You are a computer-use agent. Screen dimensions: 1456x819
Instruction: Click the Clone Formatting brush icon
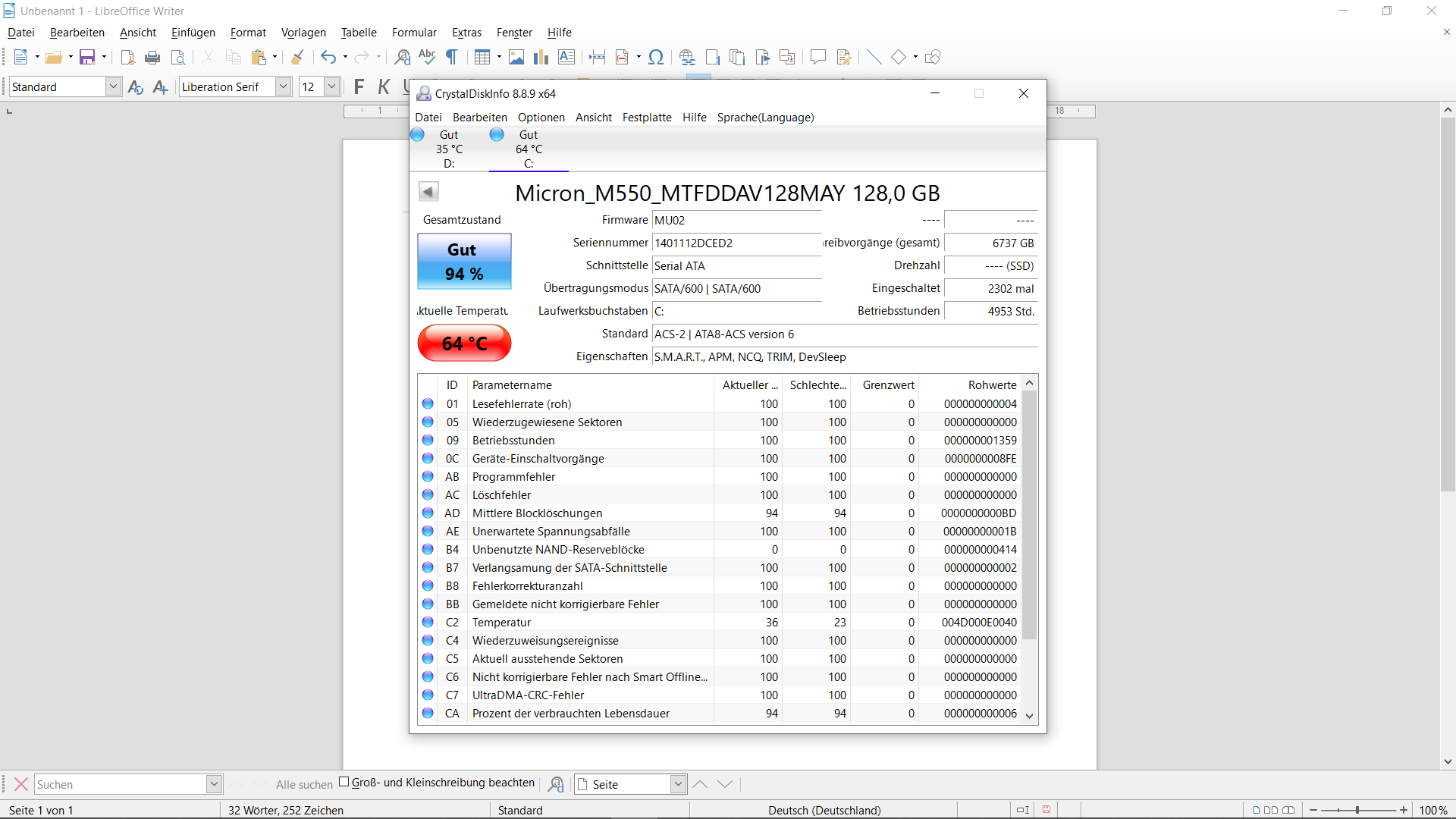(x=297, y=57)
